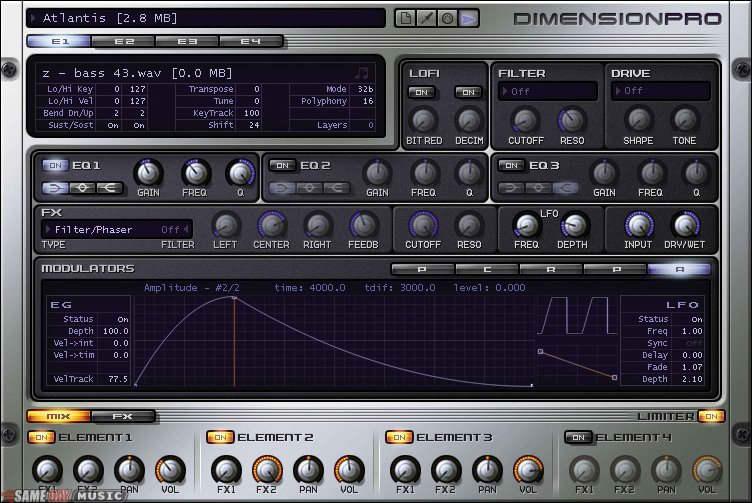Click LFO Status value On

click(x=696, y=319)
